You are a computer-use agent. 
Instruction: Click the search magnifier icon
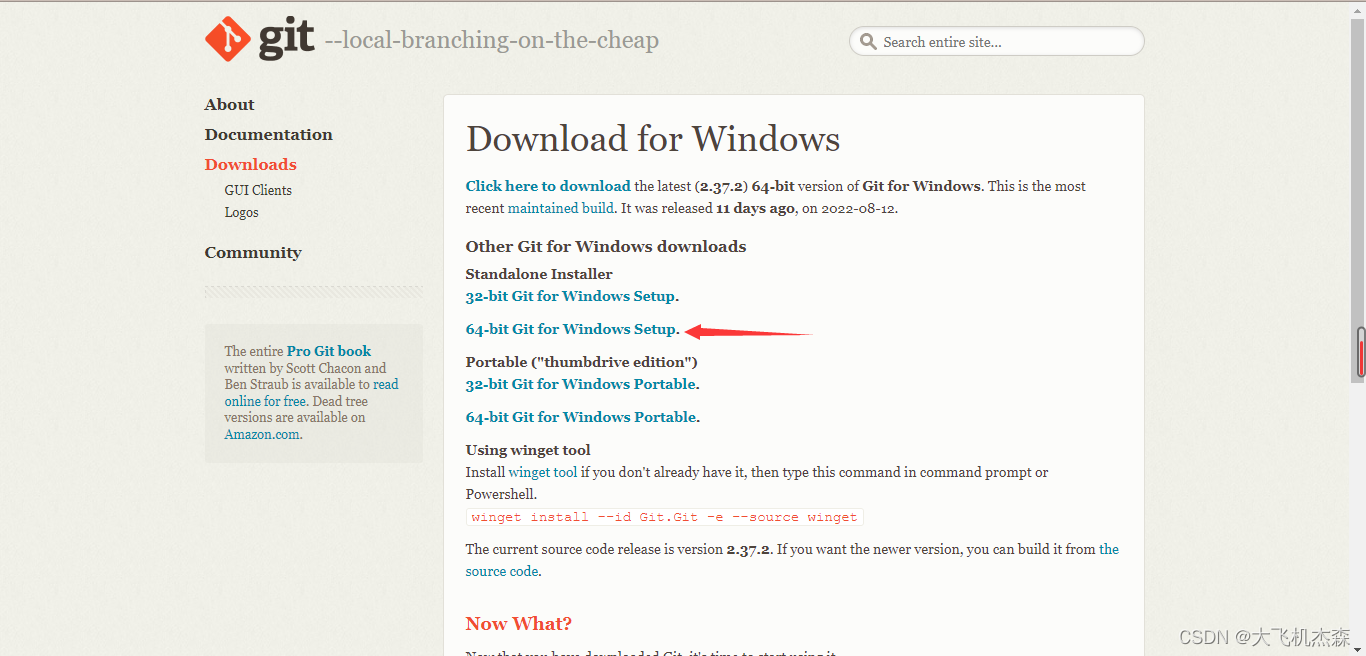(x=868, y=42)
